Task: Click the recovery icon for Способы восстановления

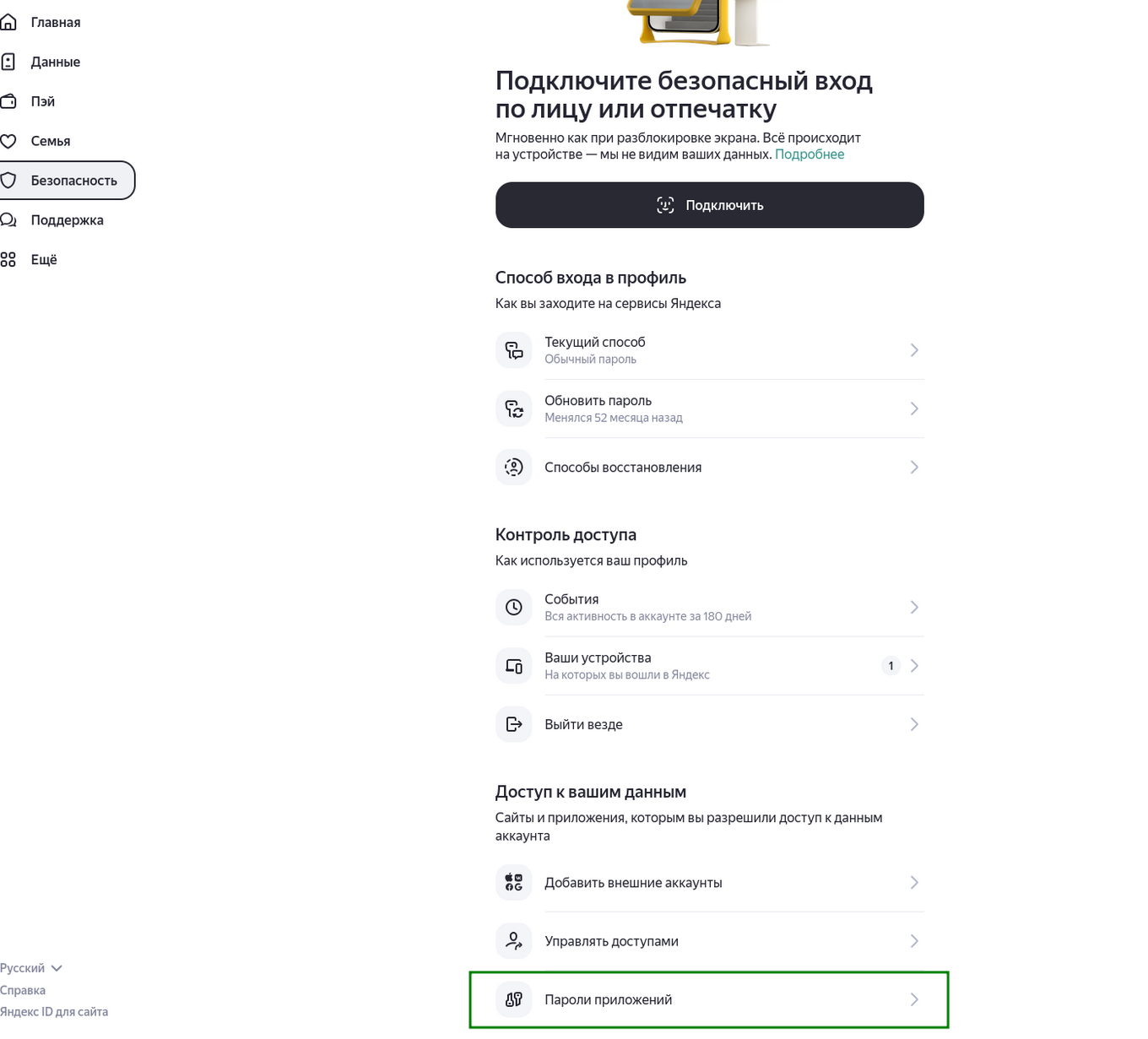Action: [513, 468]
